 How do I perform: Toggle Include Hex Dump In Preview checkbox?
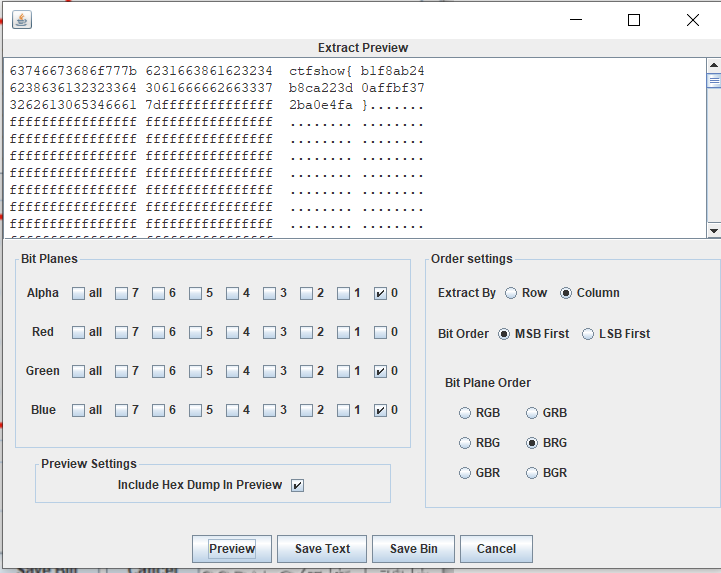point(297,485)
